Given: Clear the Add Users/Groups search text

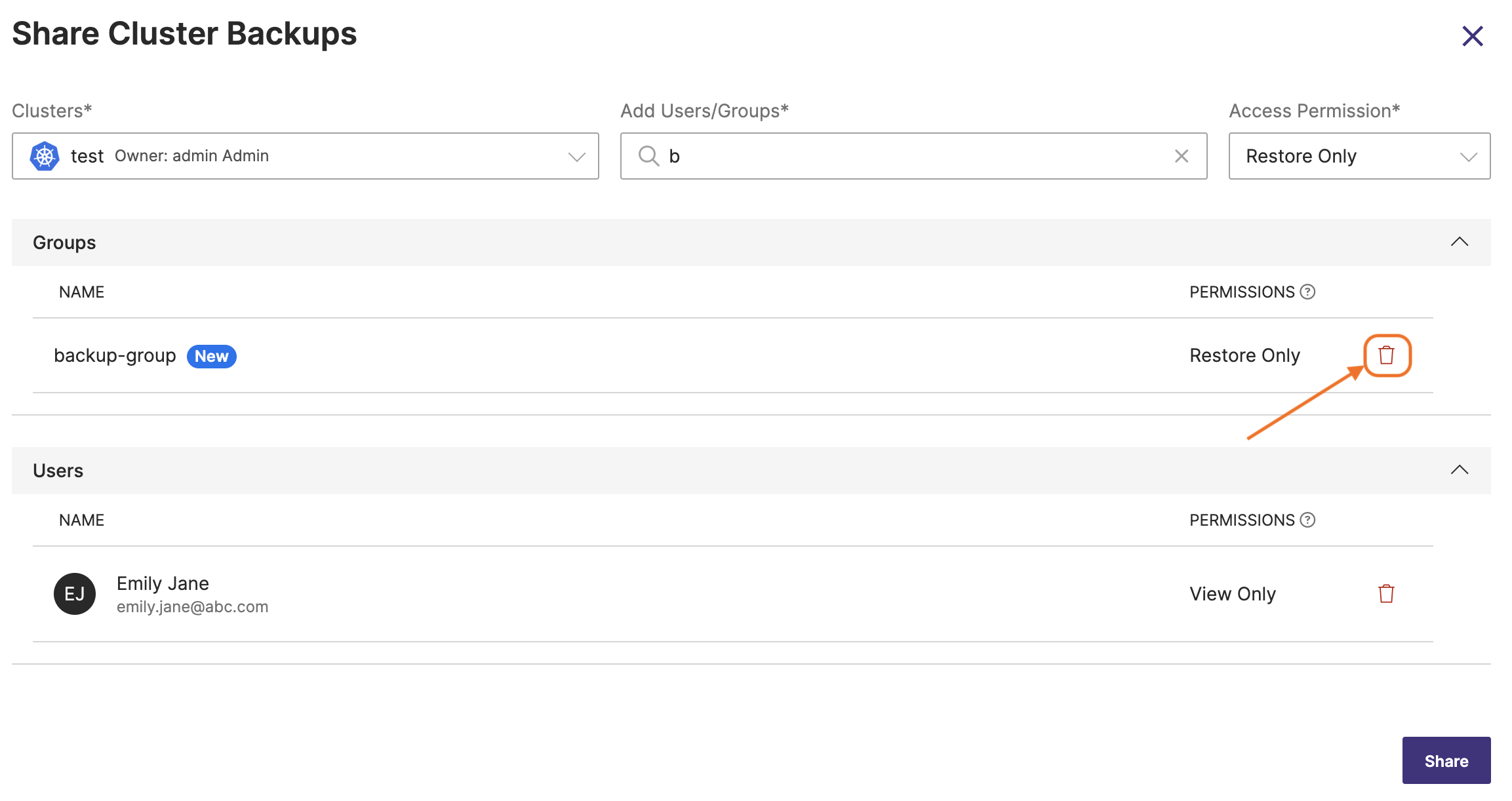Looking at the screenshot, I should coord(1181,156).
